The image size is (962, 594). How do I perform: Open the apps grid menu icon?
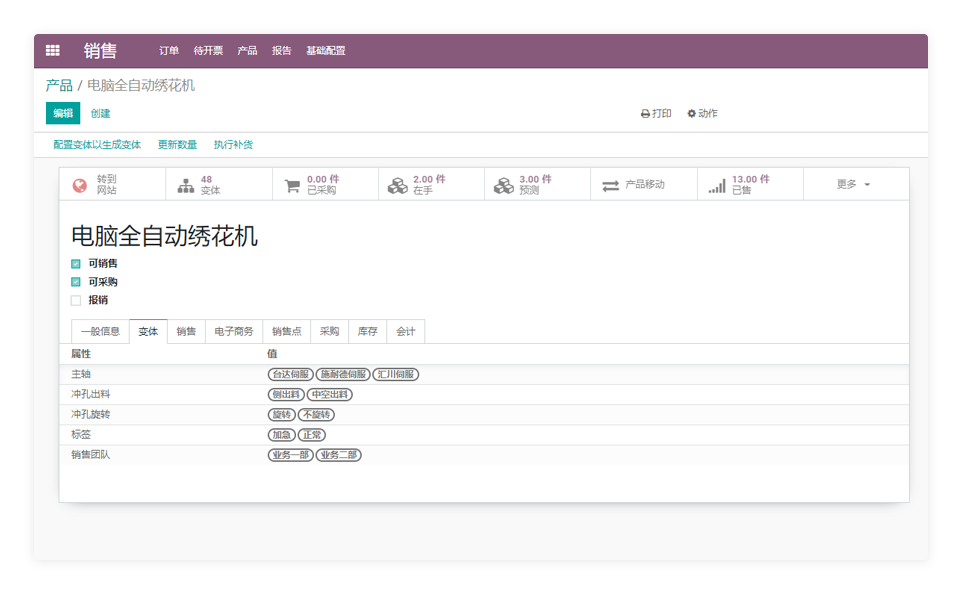coord(53,51)
